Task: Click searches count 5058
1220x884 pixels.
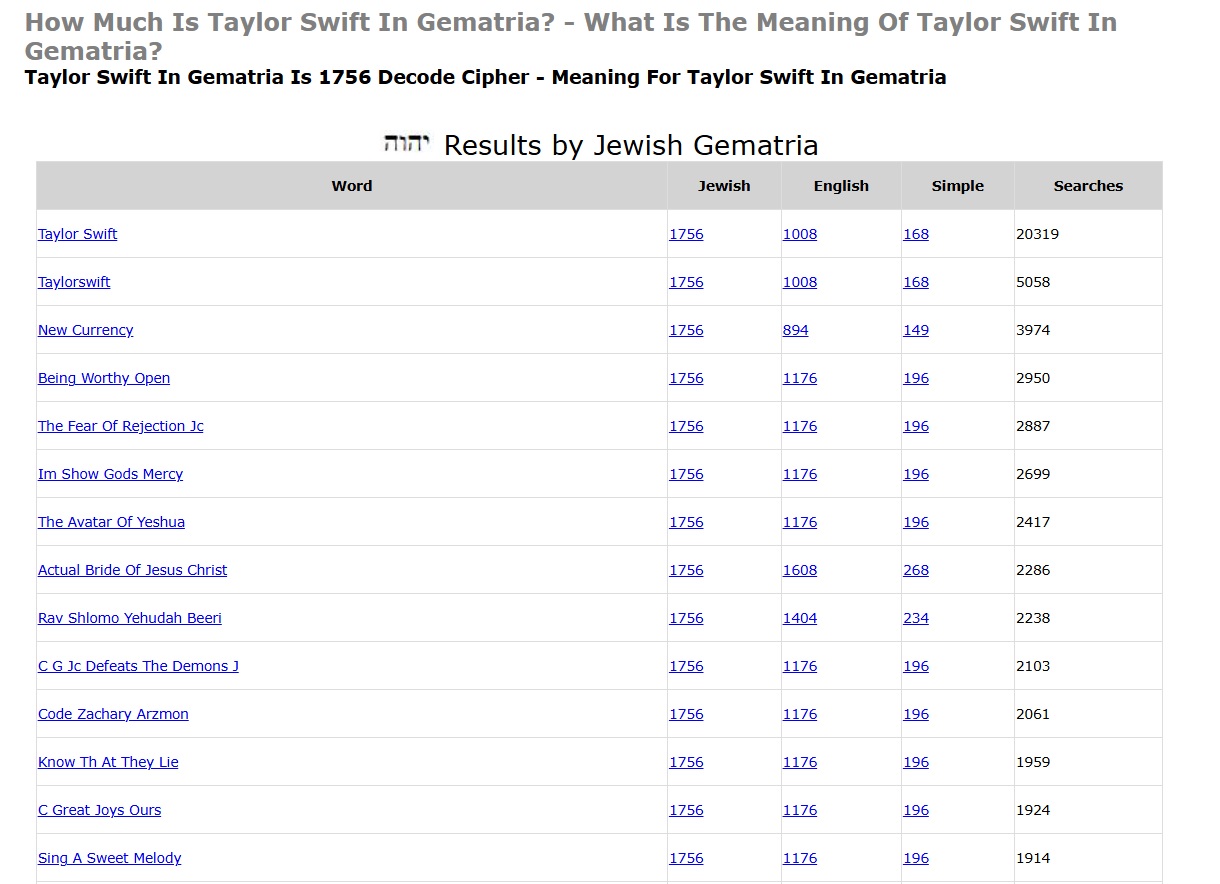Action: (x=1033, y=282)
